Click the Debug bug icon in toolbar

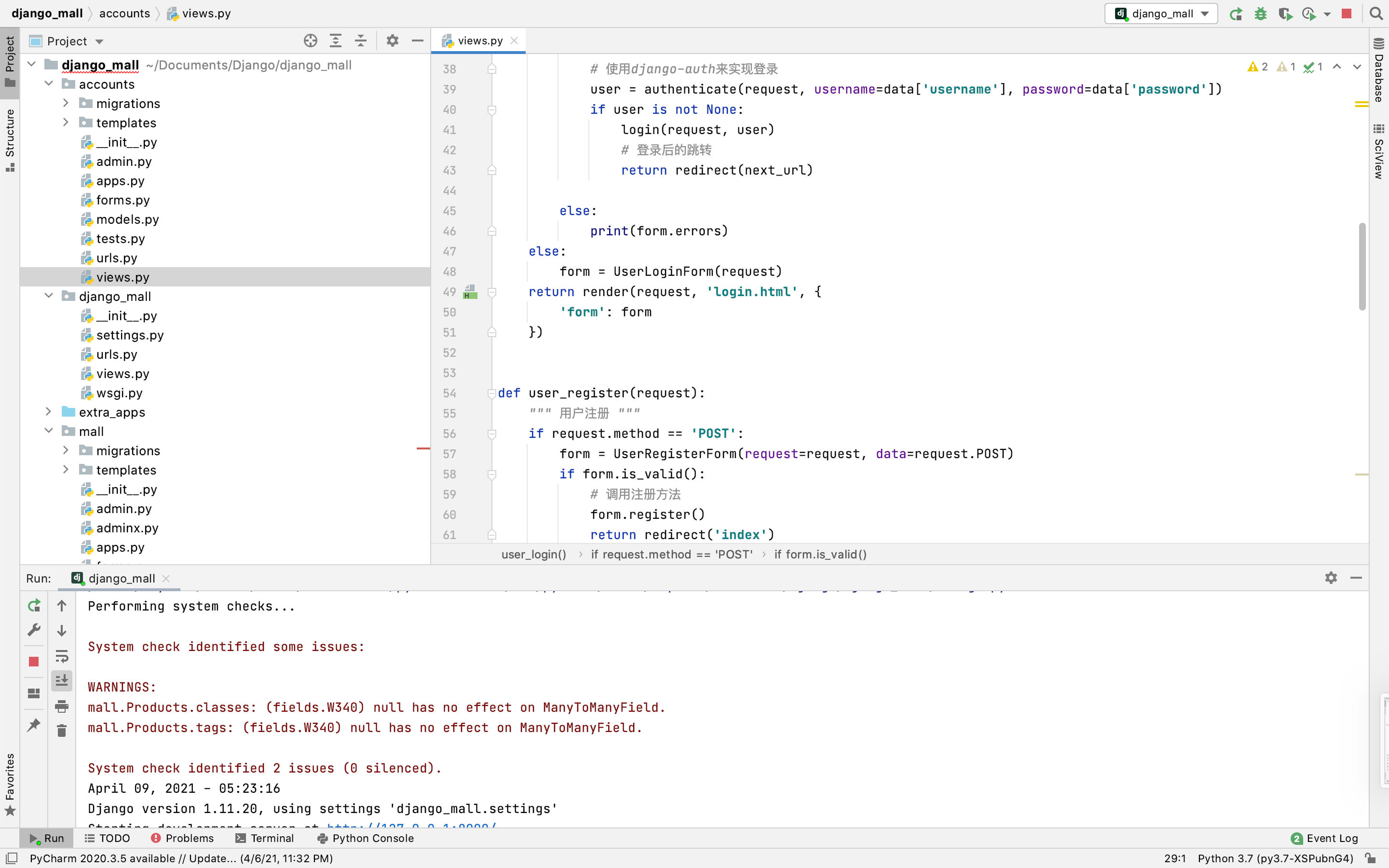click(1260, 14)
